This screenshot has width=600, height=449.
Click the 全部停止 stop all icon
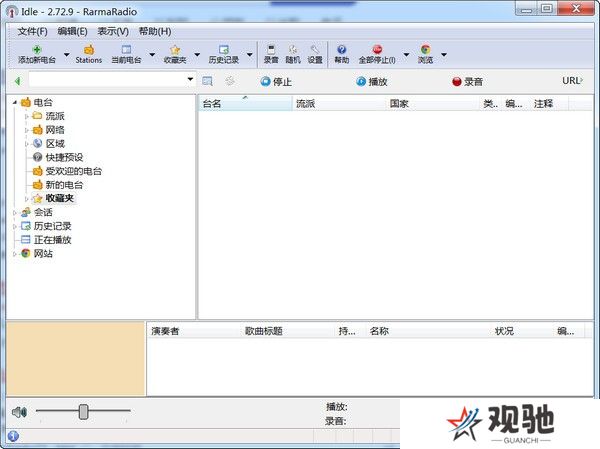(x=377, y=49)
